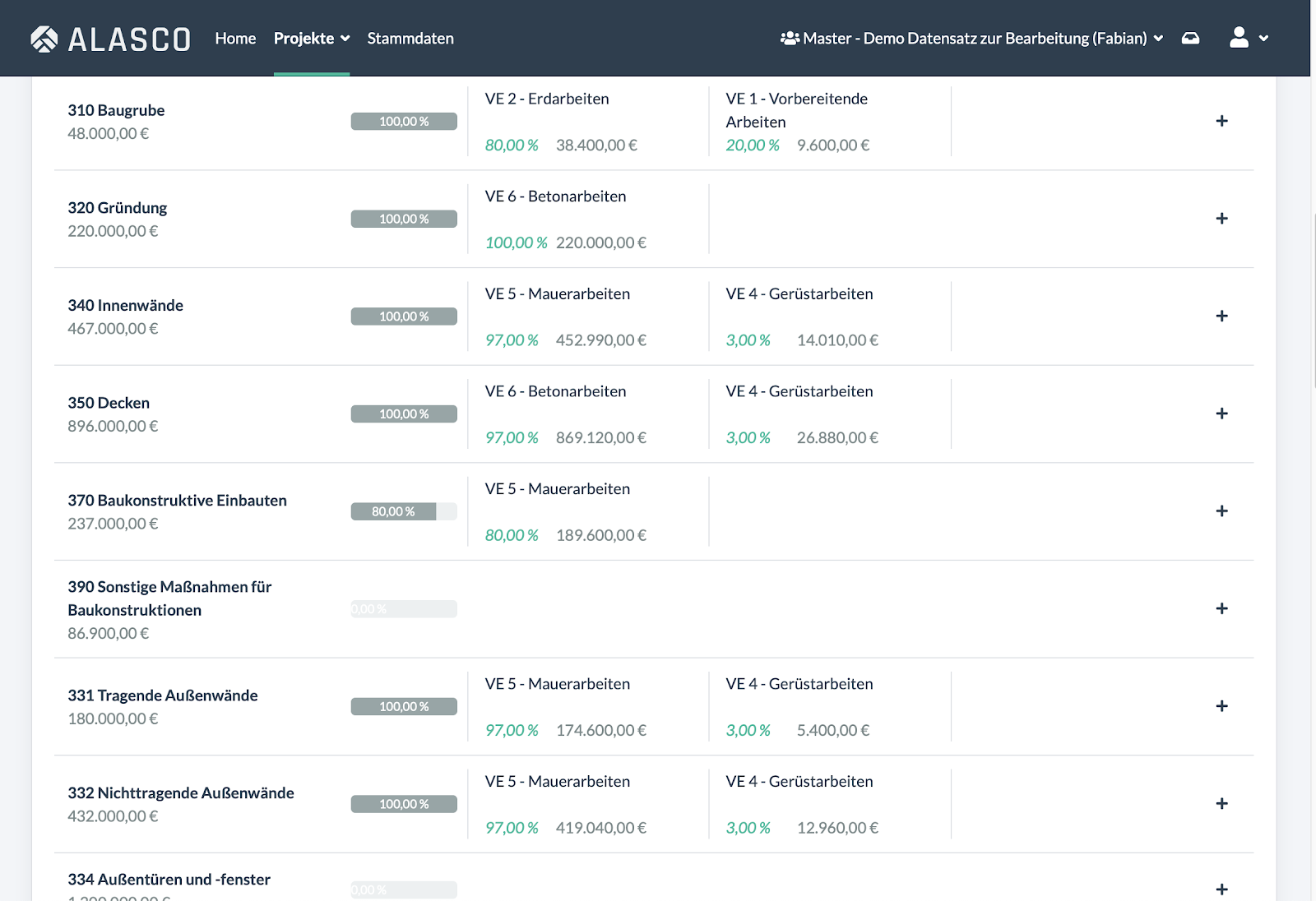Select the 332 Nichttragende Außenwände title
The image size is (1316, 901).
181,793
